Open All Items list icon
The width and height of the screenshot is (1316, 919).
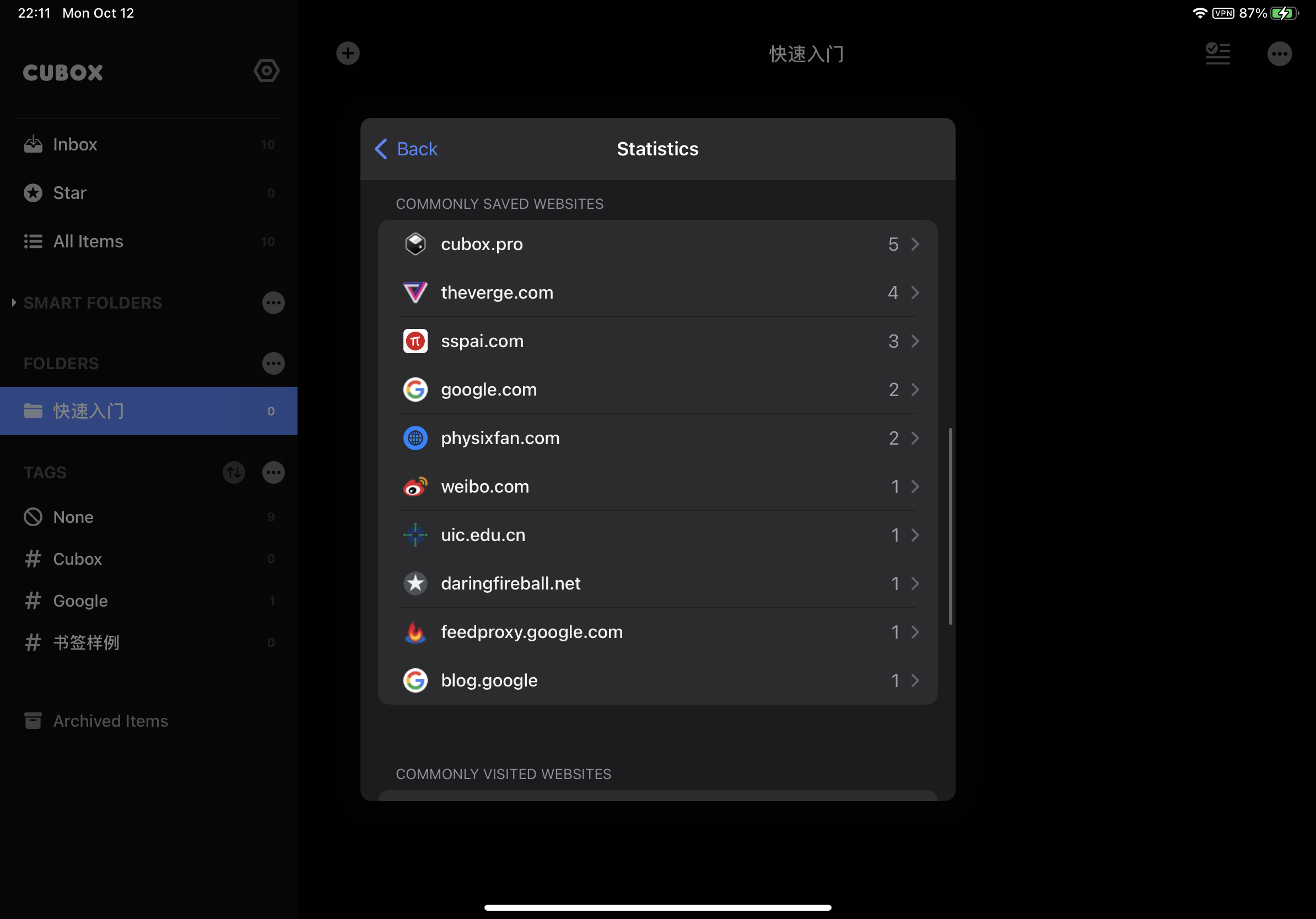(x=33, y=241)
